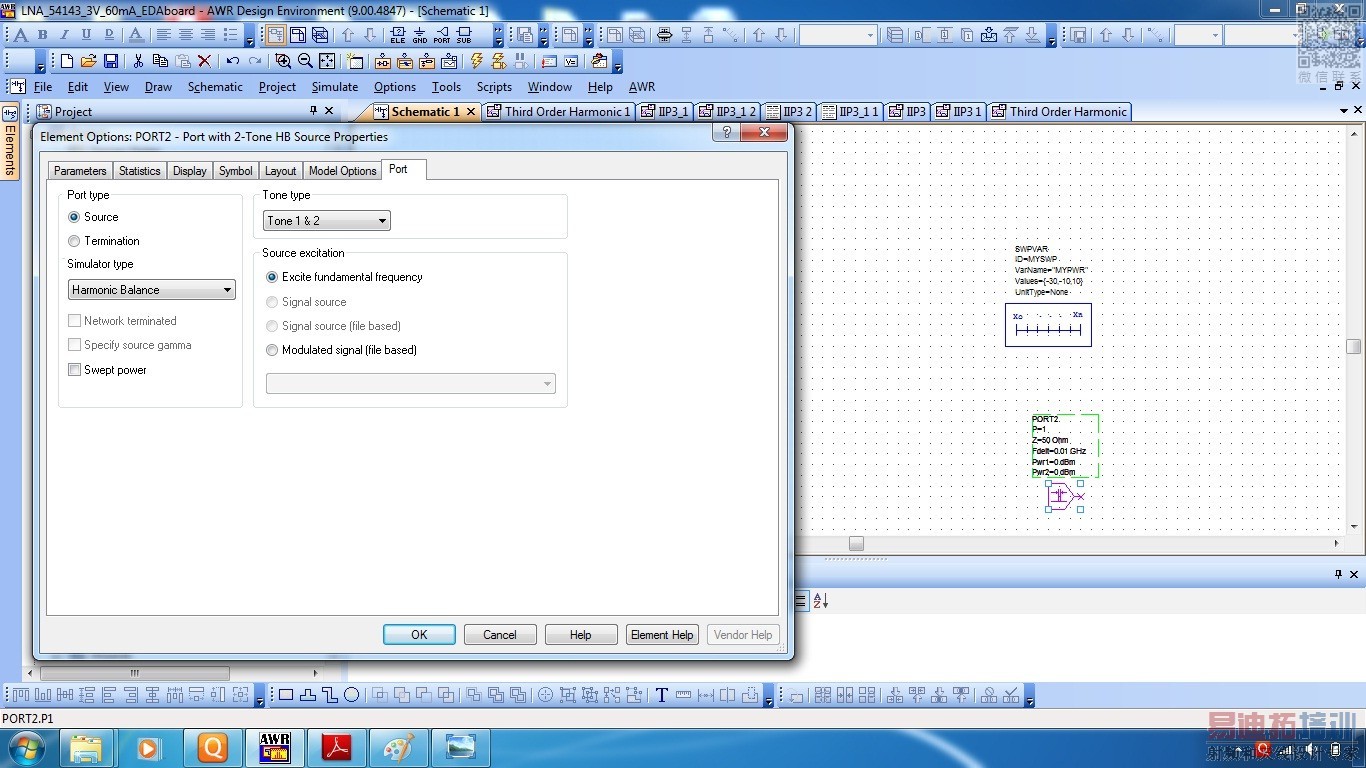Click the Project panel pin icon
The width and height of the screenshot is (1366, 768).
(313, 111)
